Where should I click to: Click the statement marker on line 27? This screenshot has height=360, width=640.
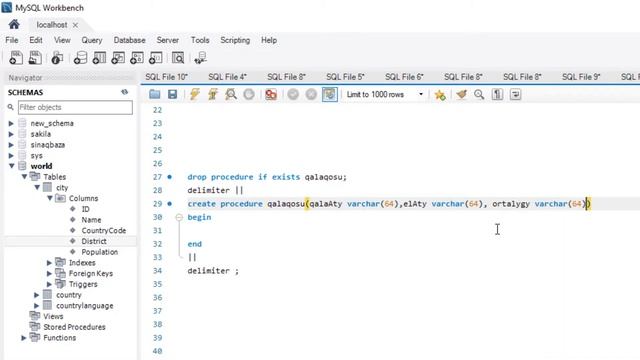click(169, 177)
